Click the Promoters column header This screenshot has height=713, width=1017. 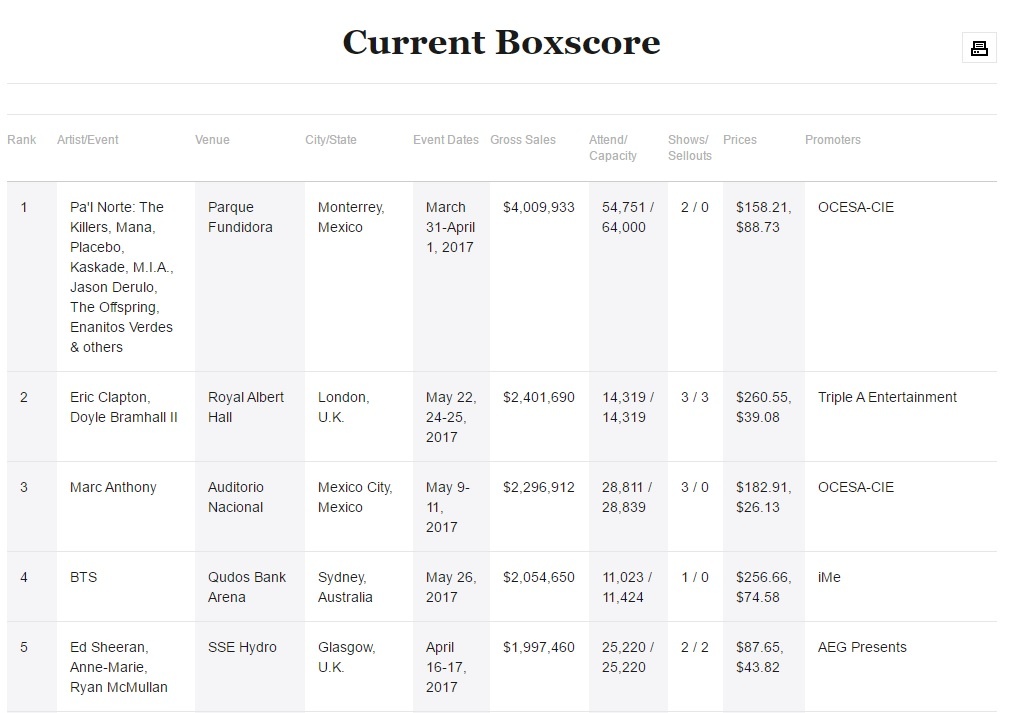833,140
